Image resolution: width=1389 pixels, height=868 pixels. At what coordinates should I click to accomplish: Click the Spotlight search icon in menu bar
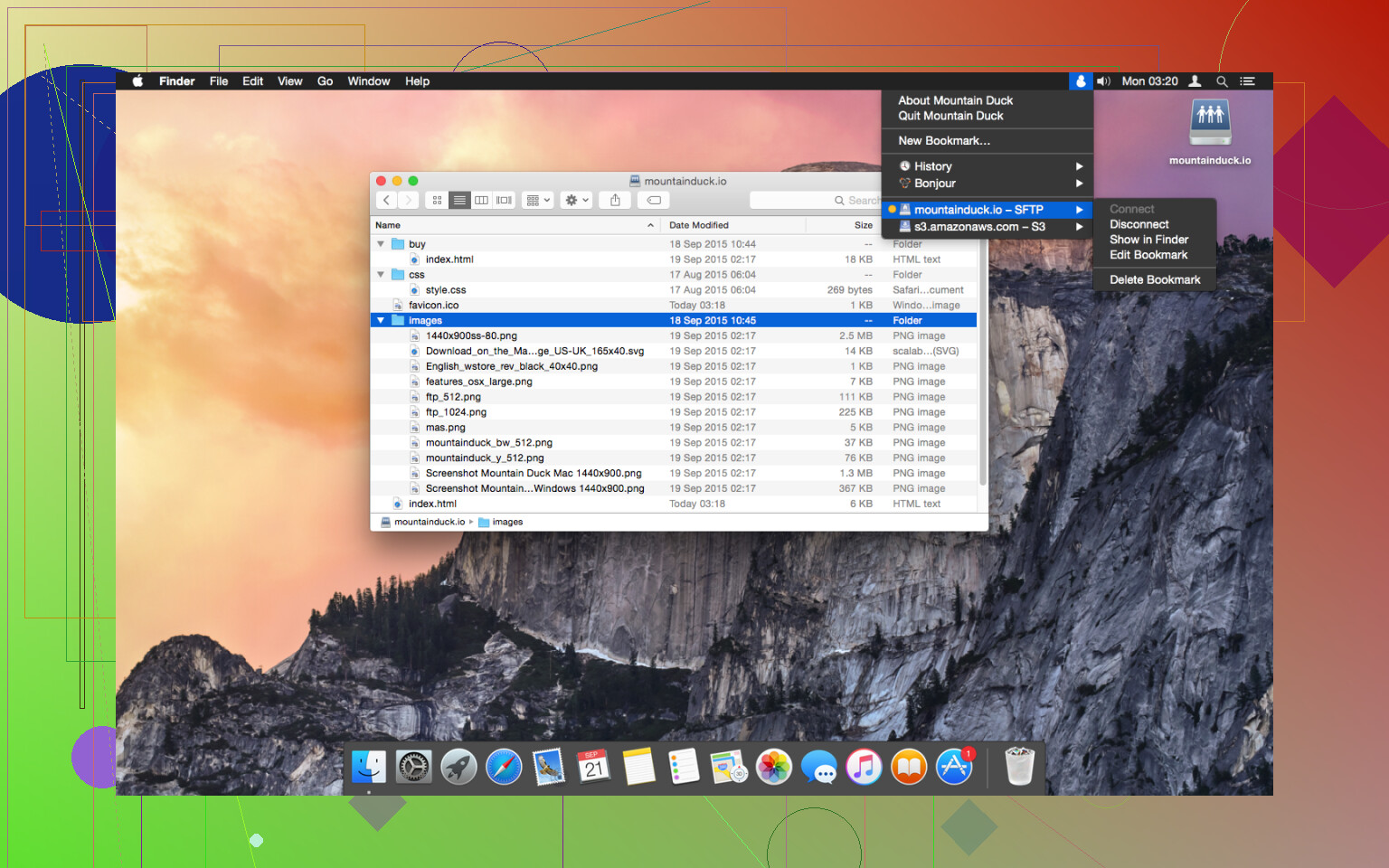pyautogui.click(x=1222, y=81)
